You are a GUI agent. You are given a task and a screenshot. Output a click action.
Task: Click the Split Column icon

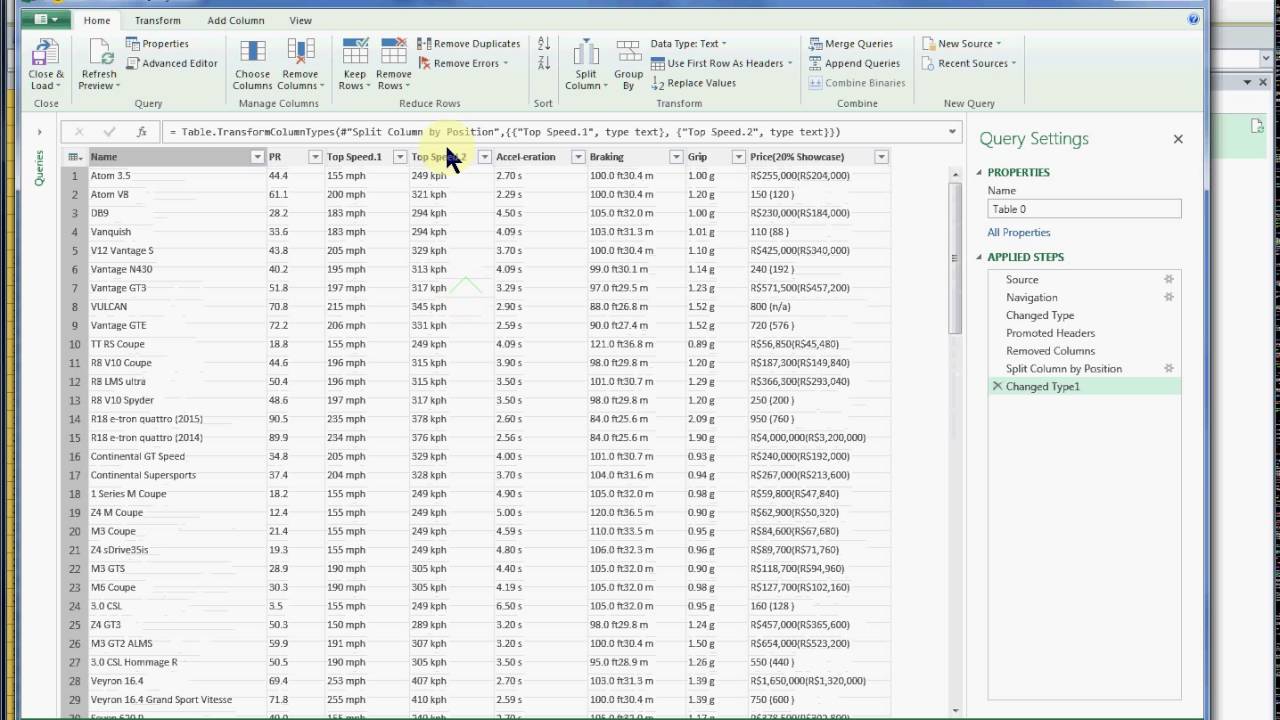pyautogui.click(x=586, y=52)
